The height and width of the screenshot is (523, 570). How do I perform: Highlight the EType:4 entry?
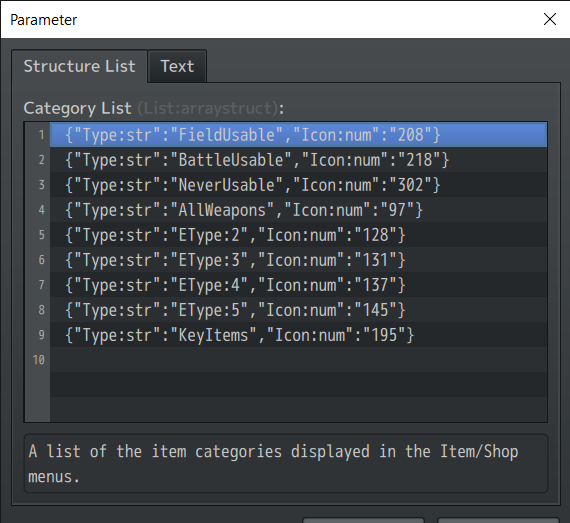coord(298,285)
